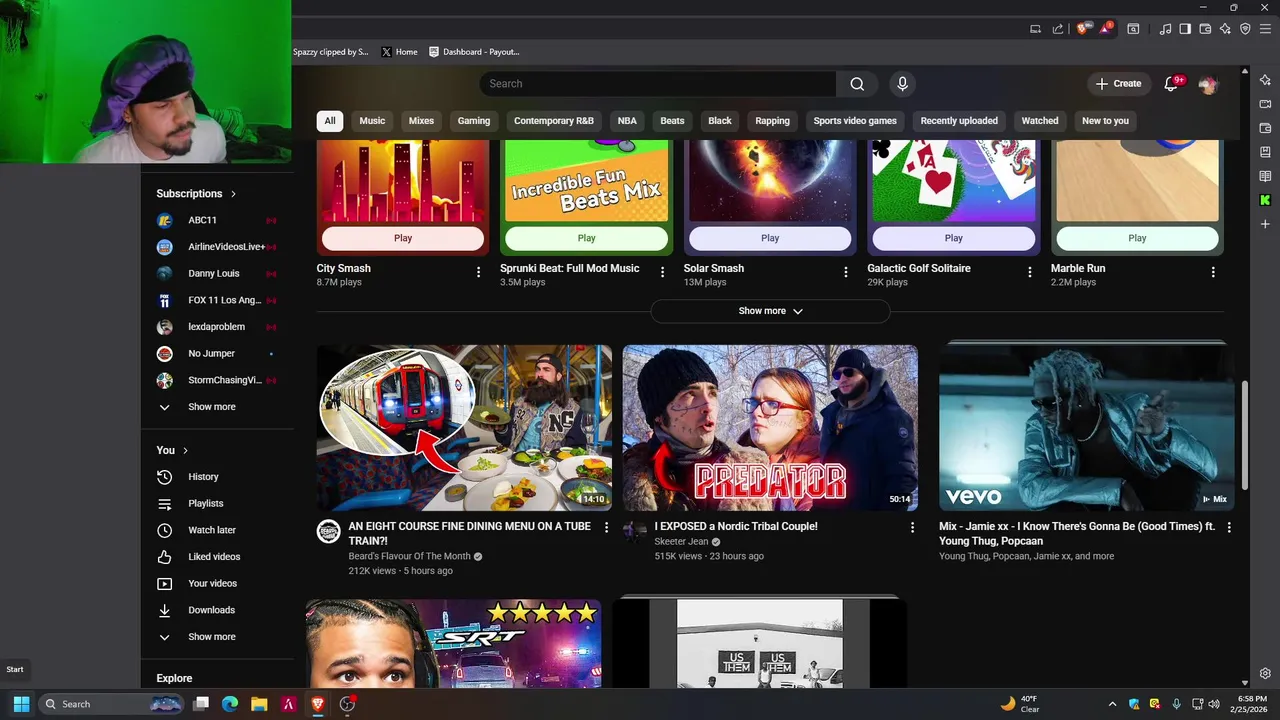Open Liked videos in sidebar
Screen dimensions: 1280x720
tap(214, 557)
